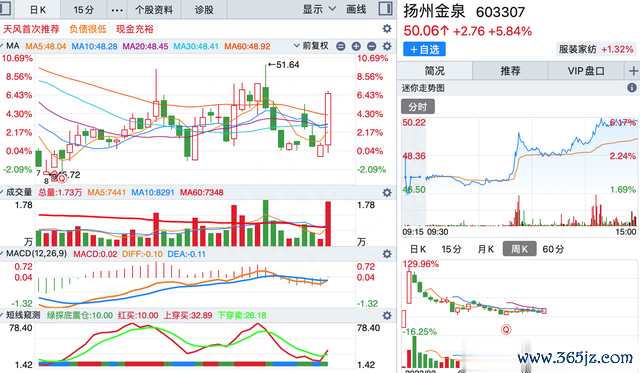Toggle the 成交量 volume indicator checkmark
This screenshot has width=640, height=373.
(x=2, y=192)
